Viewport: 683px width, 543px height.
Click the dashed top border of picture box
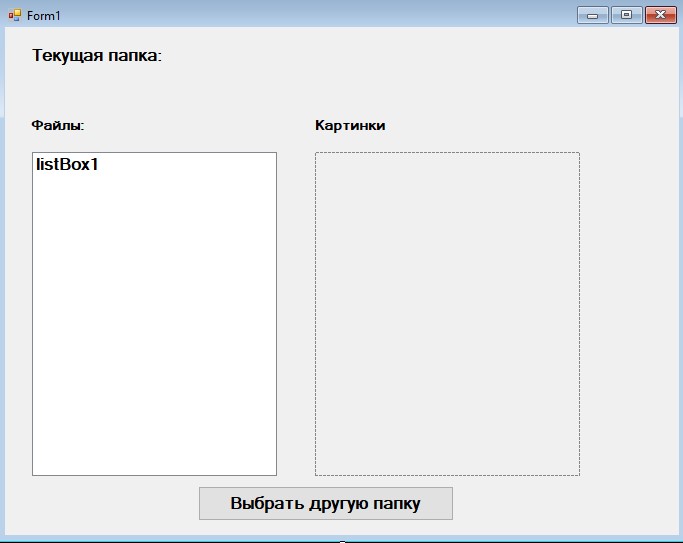tap(447, 153)
